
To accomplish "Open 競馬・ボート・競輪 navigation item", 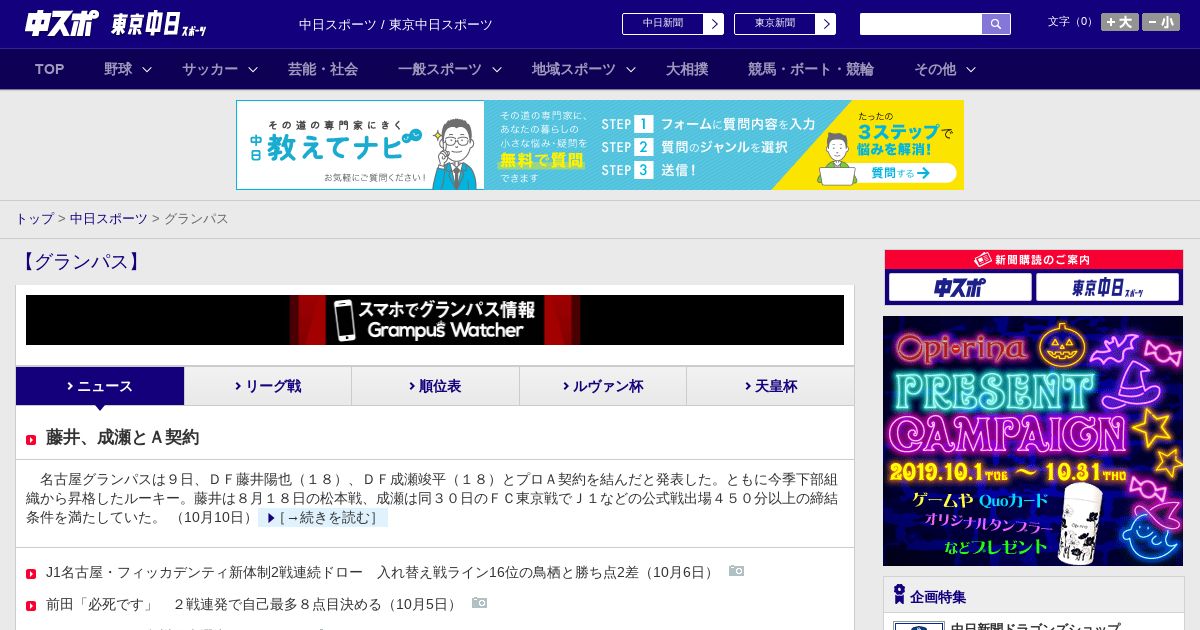I will [x=811, y=69].
